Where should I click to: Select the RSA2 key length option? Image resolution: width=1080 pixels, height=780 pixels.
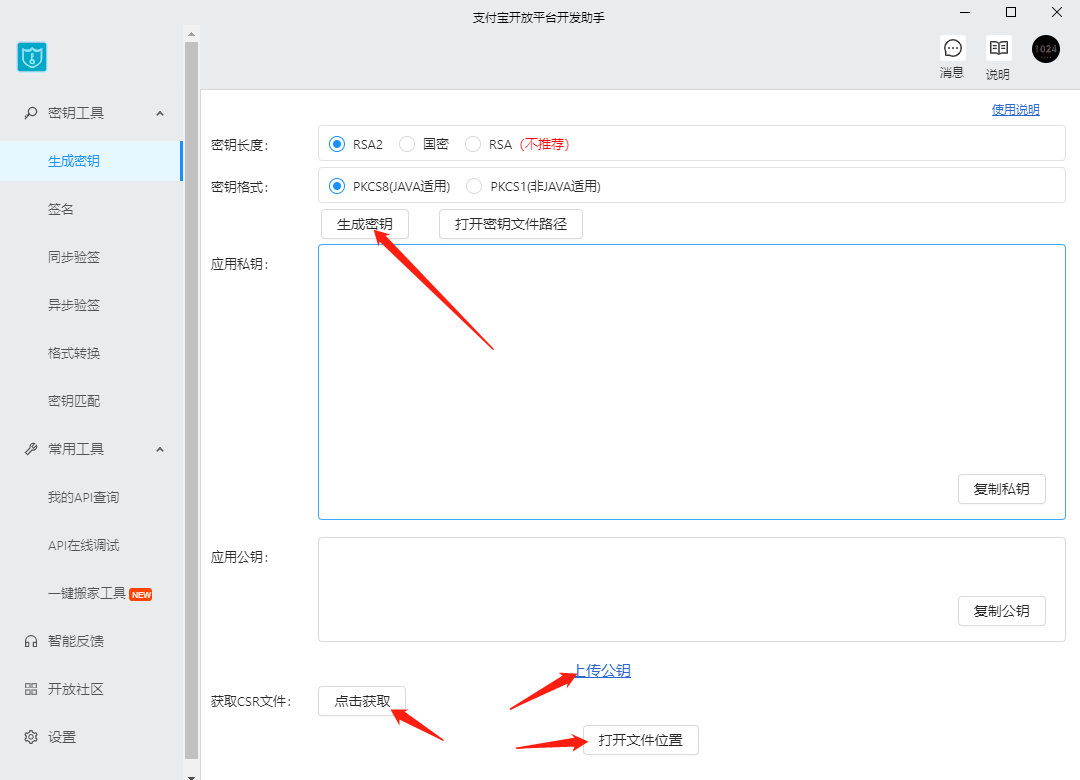[x=337, y=144]
